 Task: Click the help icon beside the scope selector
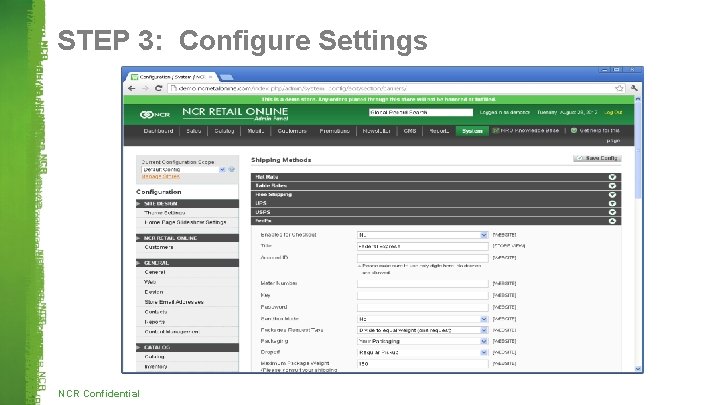click(232, 169)
